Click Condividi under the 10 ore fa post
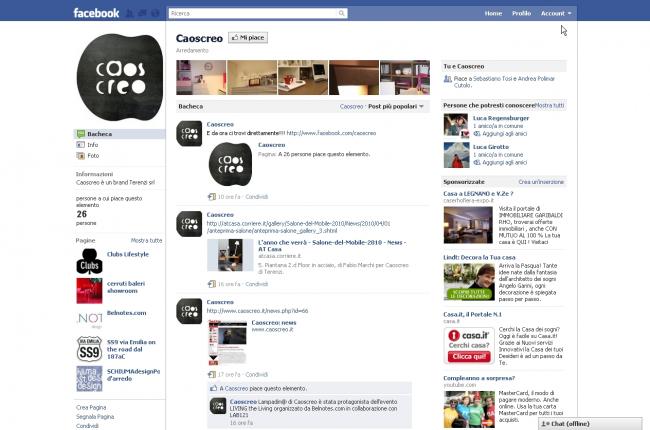The width and height of the screenshot is (650, 430). (257, 197)
